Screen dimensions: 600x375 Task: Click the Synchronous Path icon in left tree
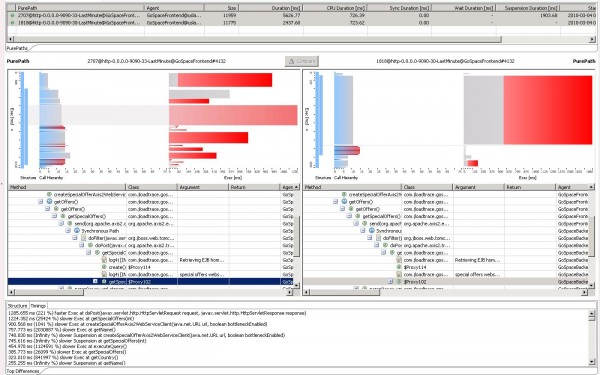(77, 231)
